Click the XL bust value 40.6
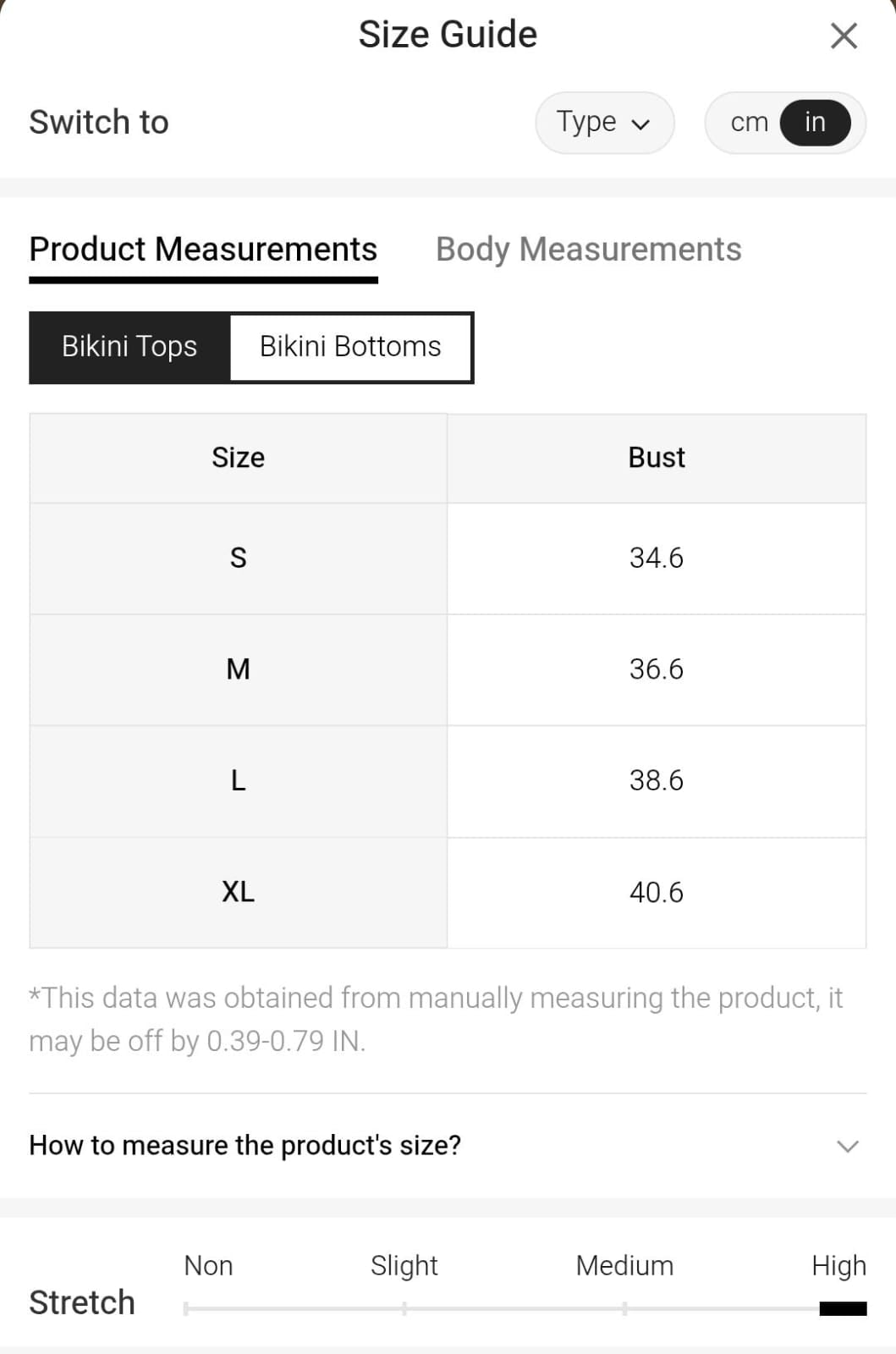This screenshot has height=1354, width=896. point(656,892)
